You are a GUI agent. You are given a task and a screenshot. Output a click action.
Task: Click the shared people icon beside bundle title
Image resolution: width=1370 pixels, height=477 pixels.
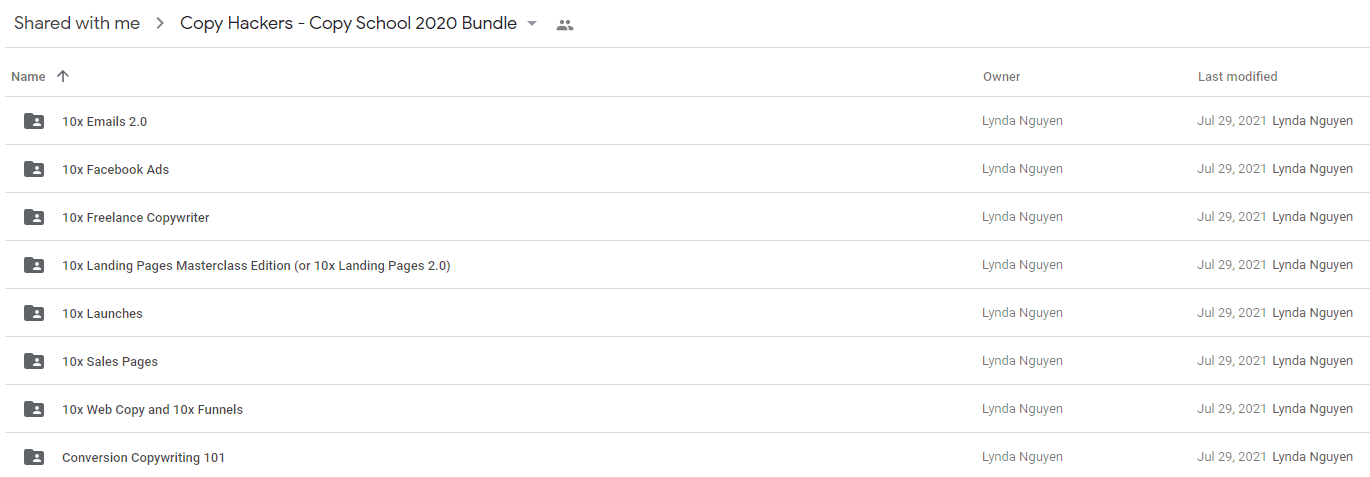(x=565, y=25)
